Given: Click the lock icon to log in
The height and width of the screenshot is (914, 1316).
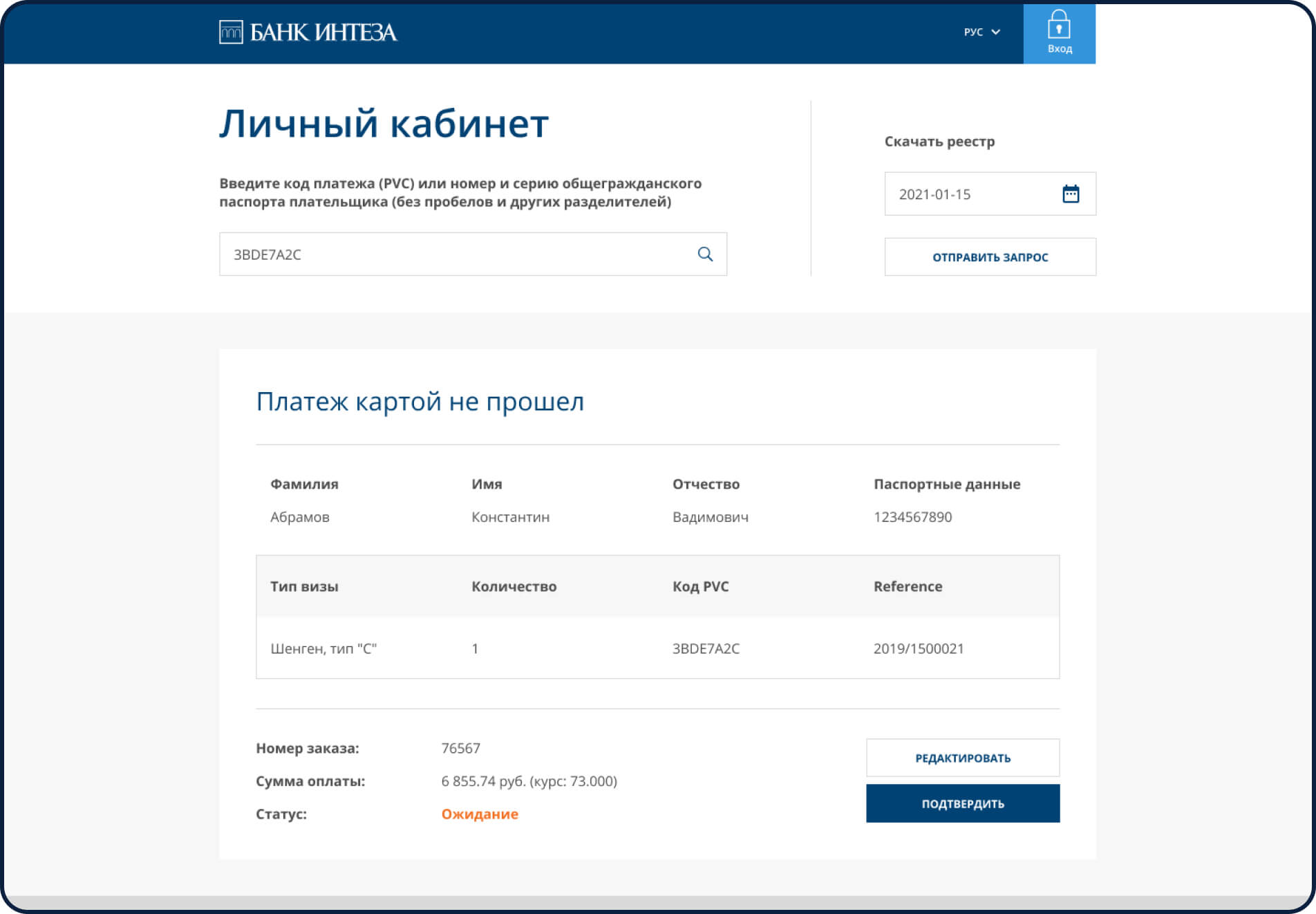Looking at the screenshot, I should click(x=1058, y=26).
